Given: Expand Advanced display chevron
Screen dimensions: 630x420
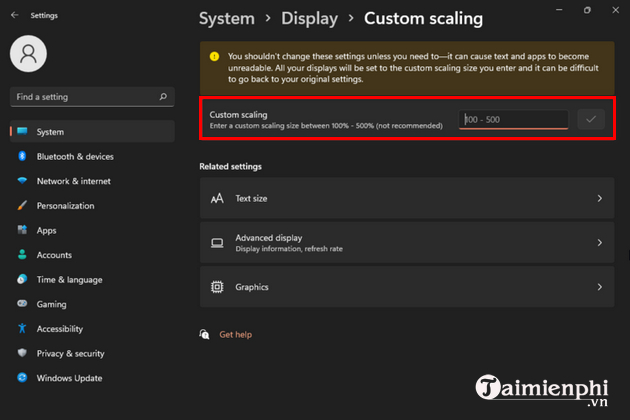Looking at the screenshot, I should tap(599, 243).
